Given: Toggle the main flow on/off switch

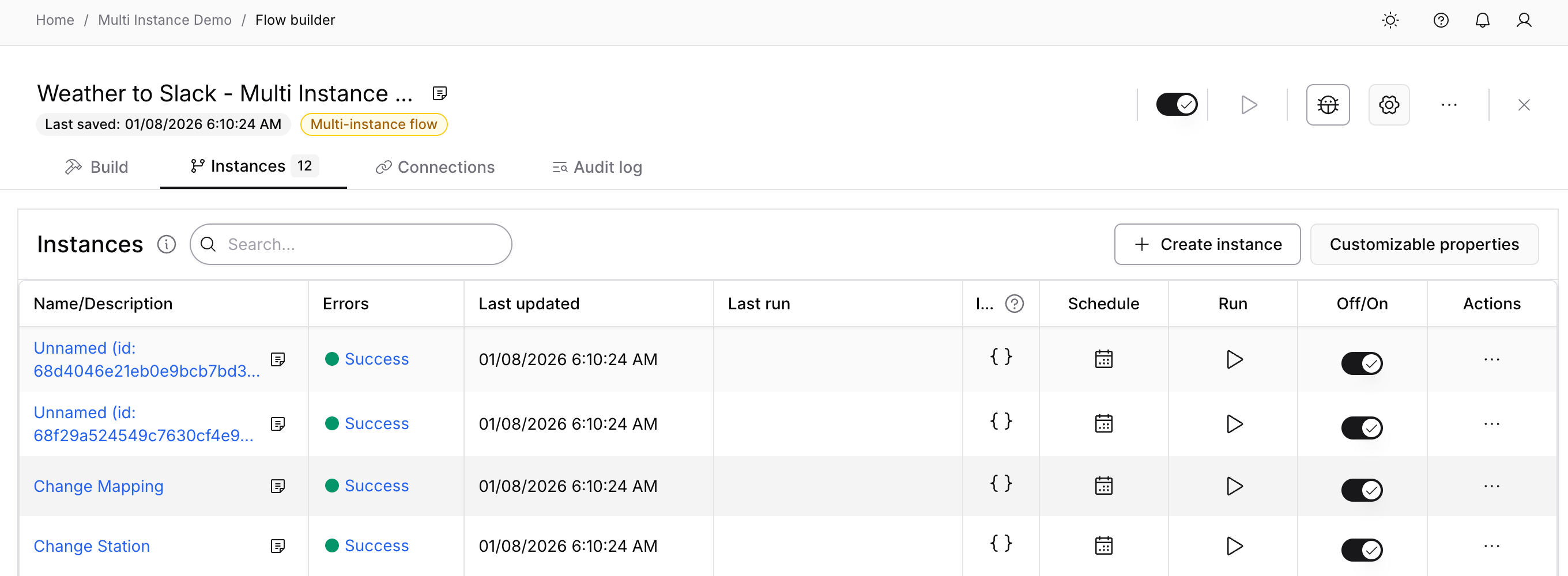Looking at the screenshot, I should pos(1176,104).
